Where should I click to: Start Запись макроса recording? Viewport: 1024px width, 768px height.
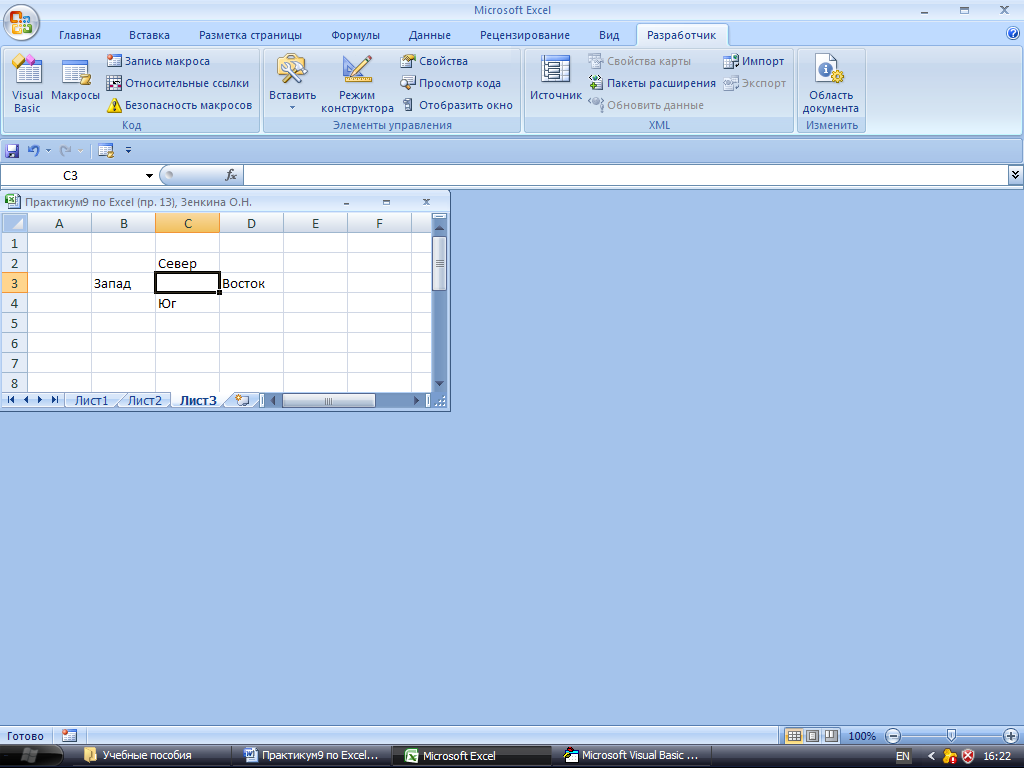point(159,61)
